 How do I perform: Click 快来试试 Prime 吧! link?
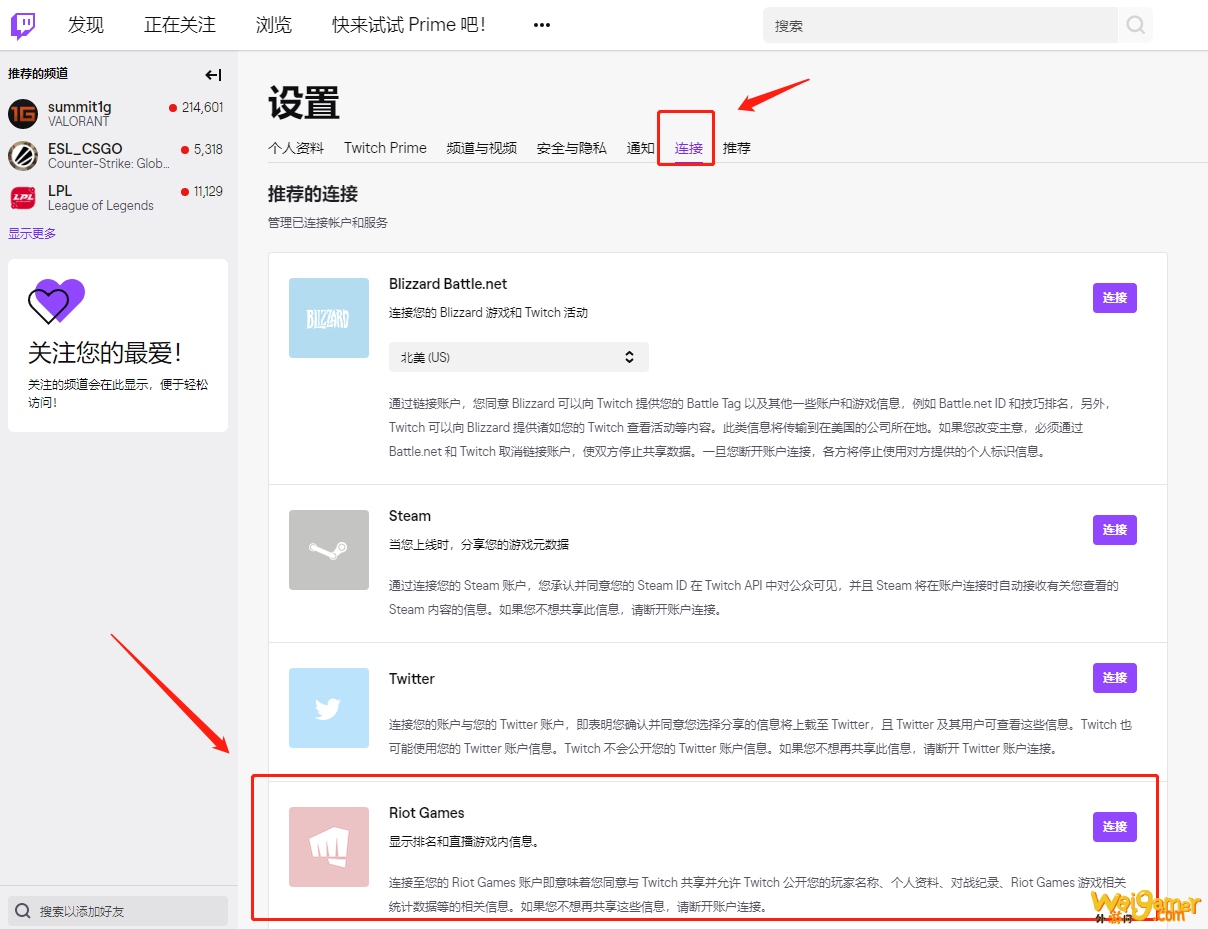point(409,25)
